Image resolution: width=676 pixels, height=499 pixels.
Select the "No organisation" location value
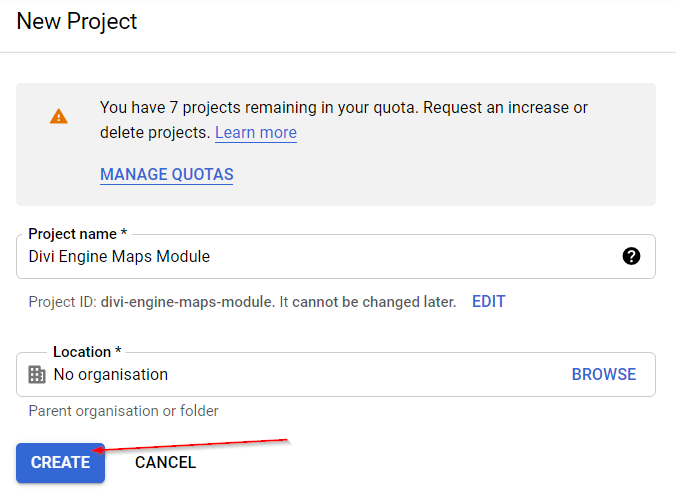(x=111, y=375)
